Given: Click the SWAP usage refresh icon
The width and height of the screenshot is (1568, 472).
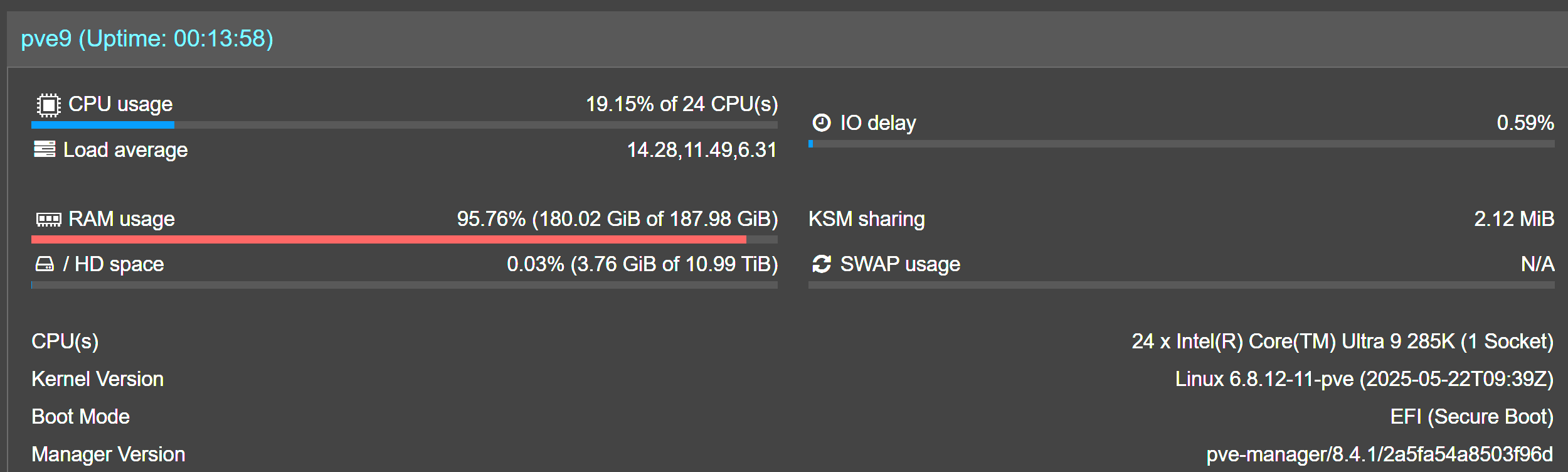Looking at the screenshot, I should [822, 264].
